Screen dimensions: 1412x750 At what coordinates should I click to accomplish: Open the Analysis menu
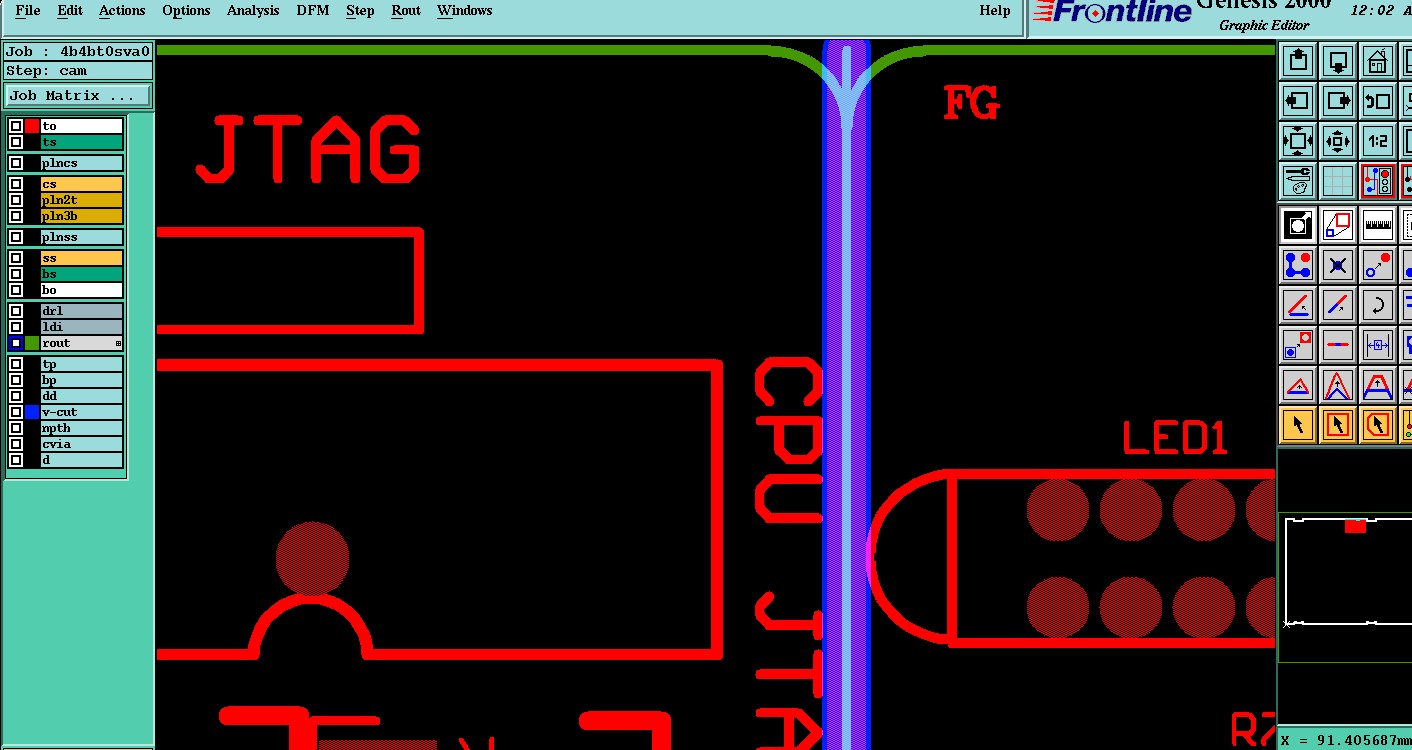pos(253,11)
